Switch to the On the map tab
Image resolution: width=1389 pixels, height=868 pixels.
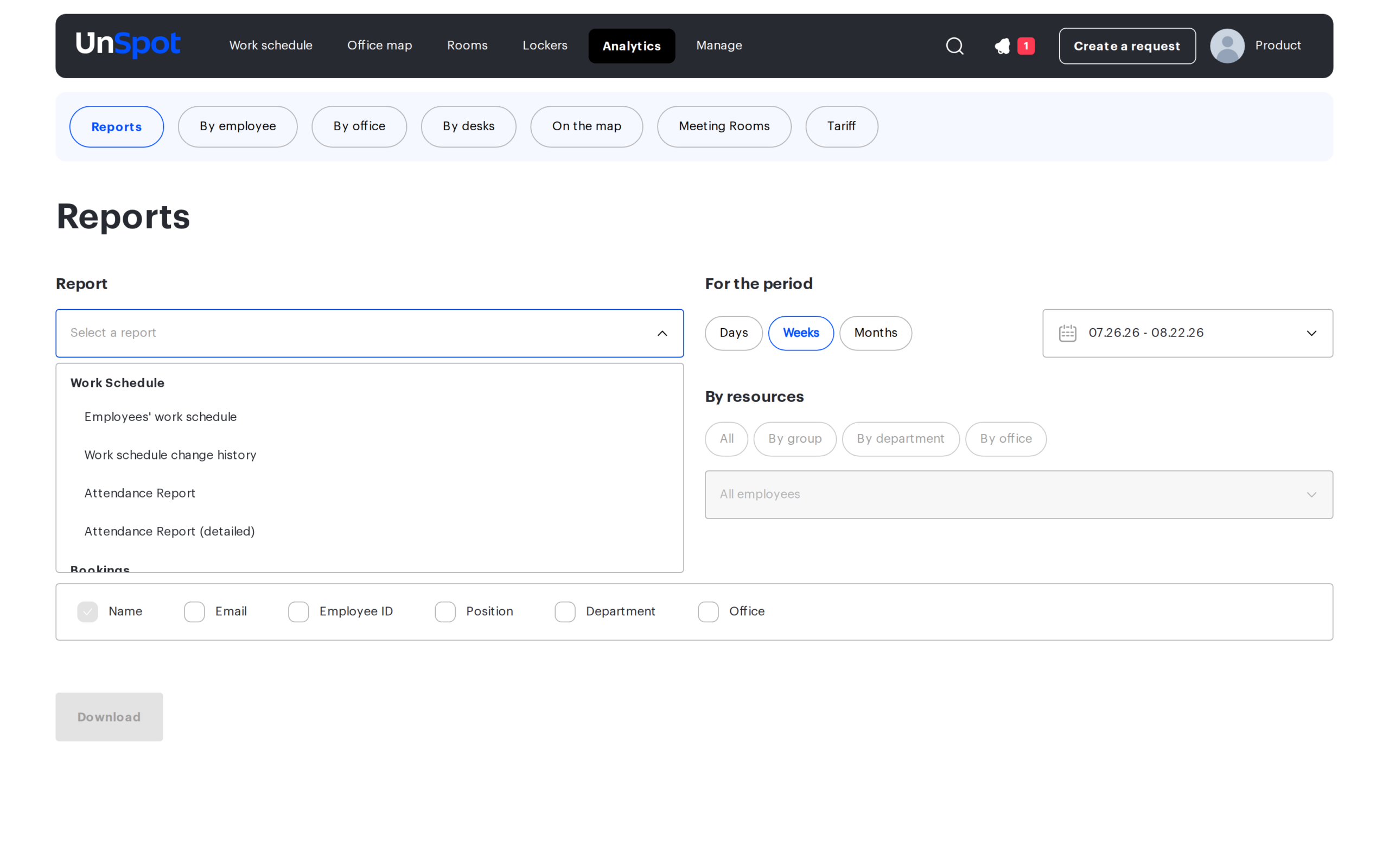tap(587, 126)
